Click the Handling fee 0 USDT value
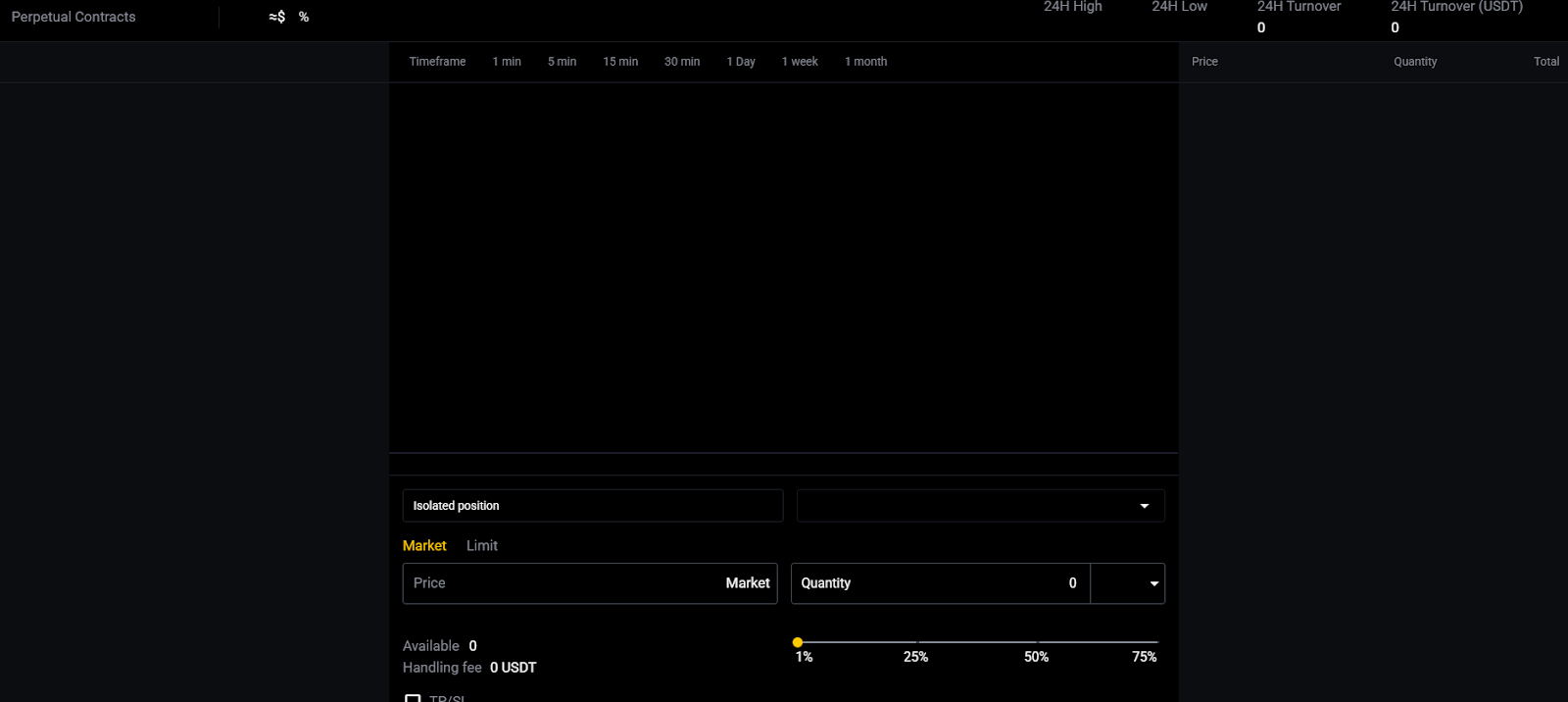The height and width of the screenshot is (702, 1568). pos(514,668)
